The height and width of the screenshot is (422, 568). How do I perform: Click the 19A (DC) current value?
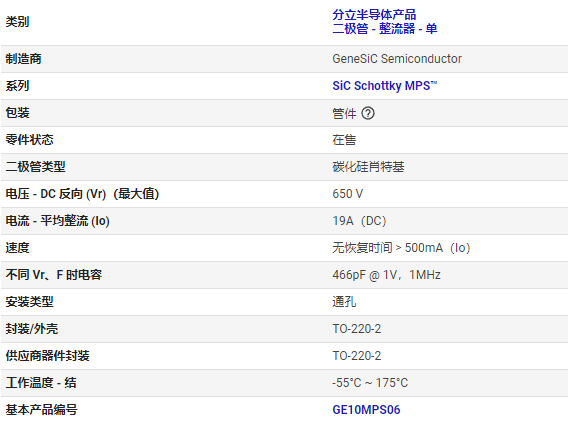tap(359, 221)
